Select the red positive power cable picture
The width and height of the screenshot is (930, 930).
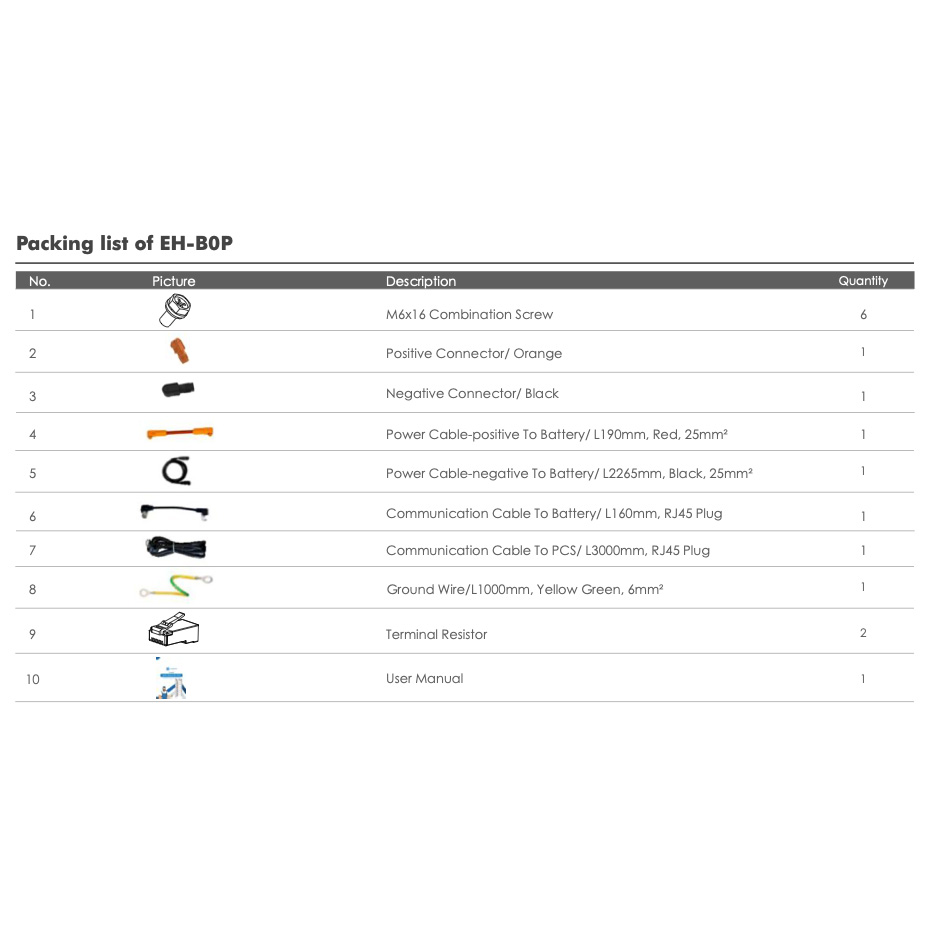180,433
